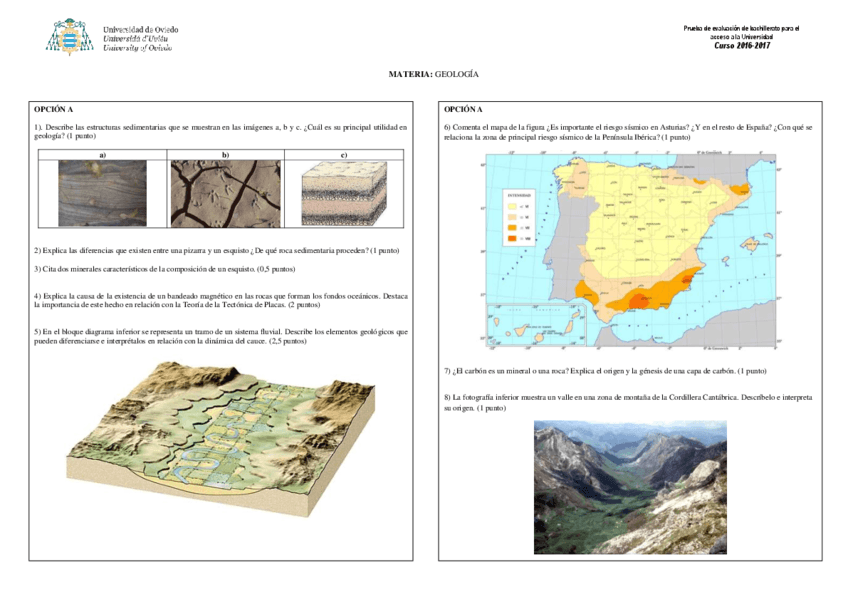The image size is (848, 600).
Task: Collapse the INTENSIDAD legend box
Action: click(519, 195)
